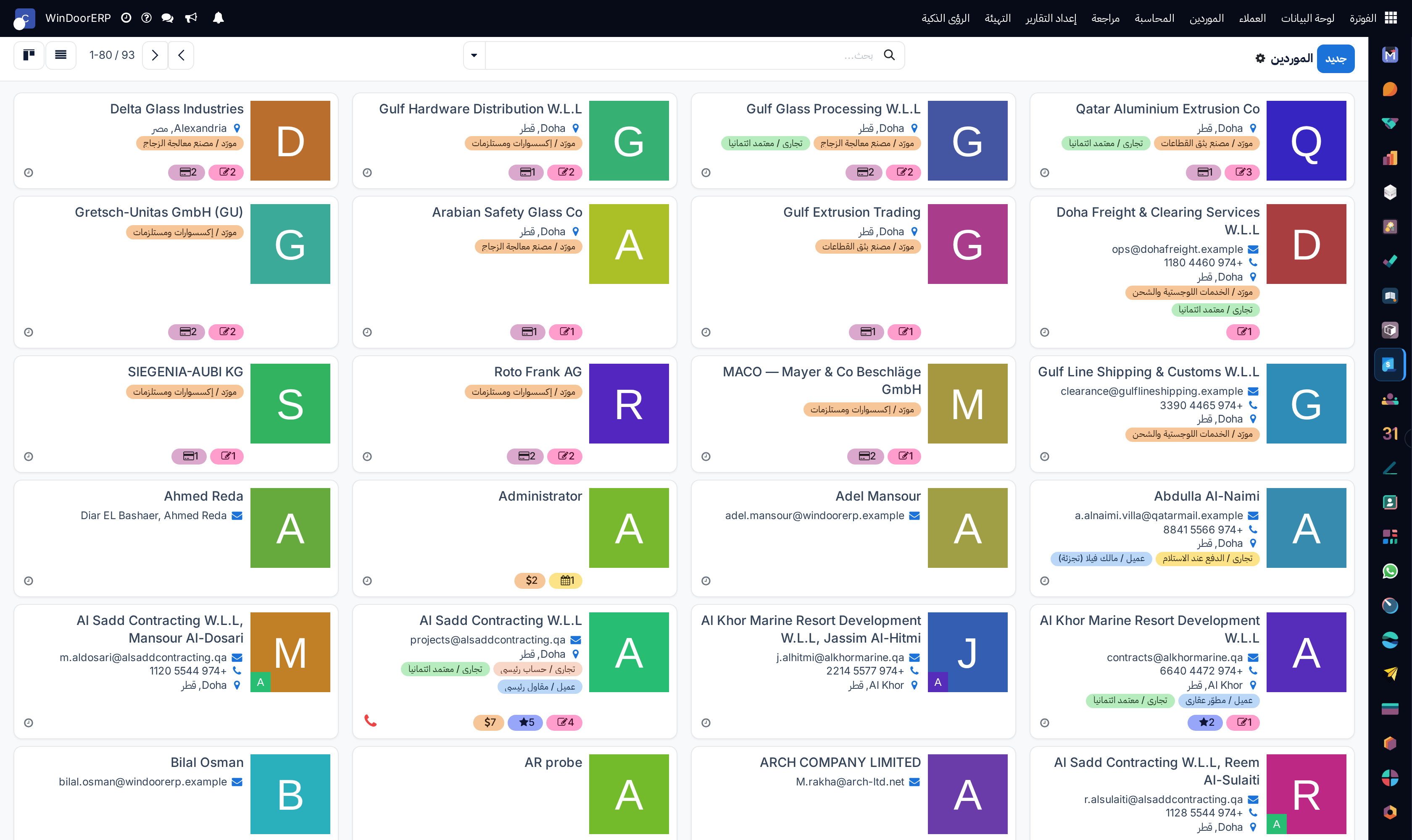This screenshot has width=1412, height=840.
Task: Expand the search options dropdown arrow
Action: click(x=474, y=55)
